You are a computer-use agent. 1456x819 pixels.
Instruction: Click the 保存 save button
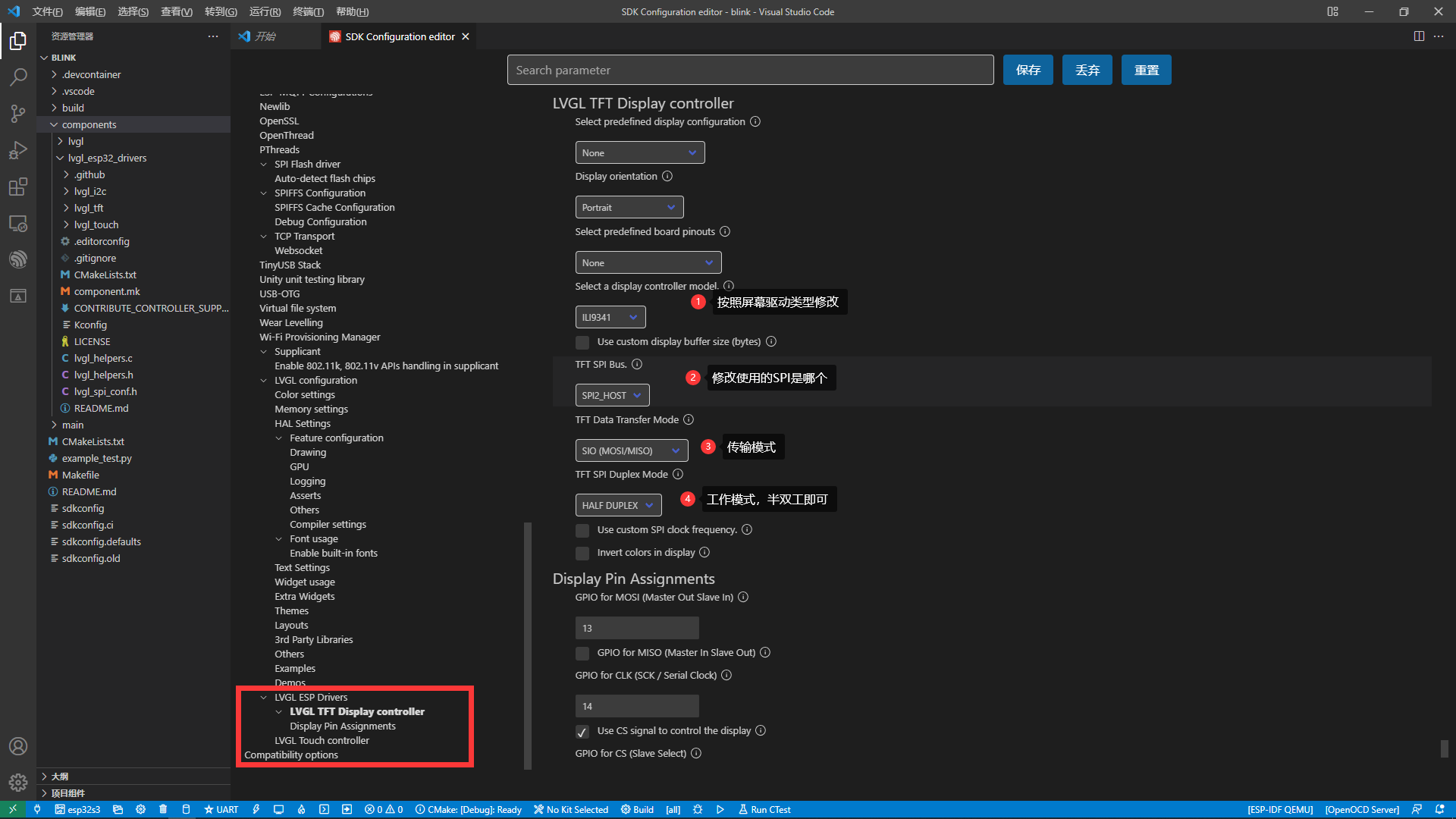point(1028,70)
